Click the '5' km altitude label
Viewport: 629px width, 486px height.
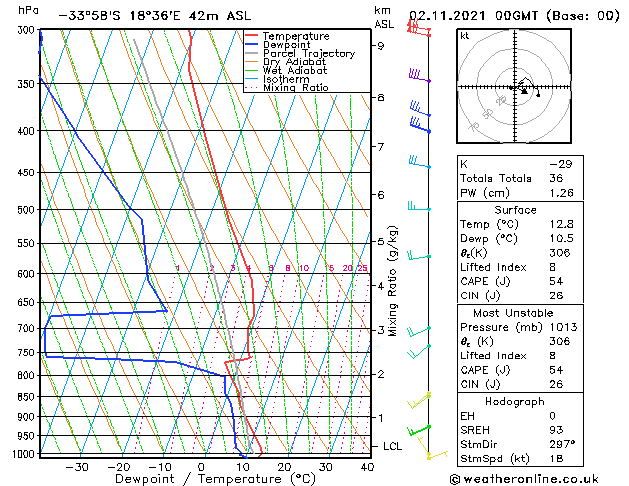click(x=380, y=241)
